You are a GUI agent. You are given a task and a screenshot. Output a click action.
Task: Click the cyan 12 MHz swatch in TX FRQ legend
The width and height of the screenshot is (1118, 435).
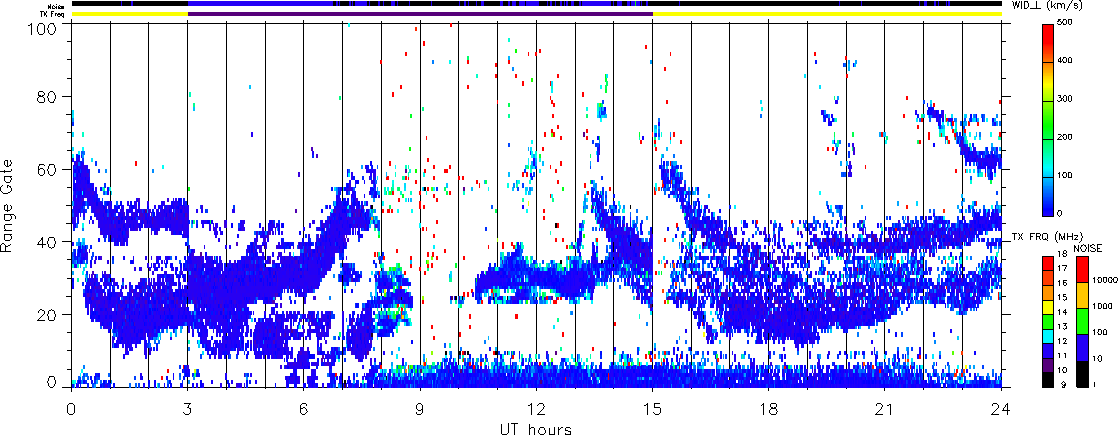(x=1047, y=335)
